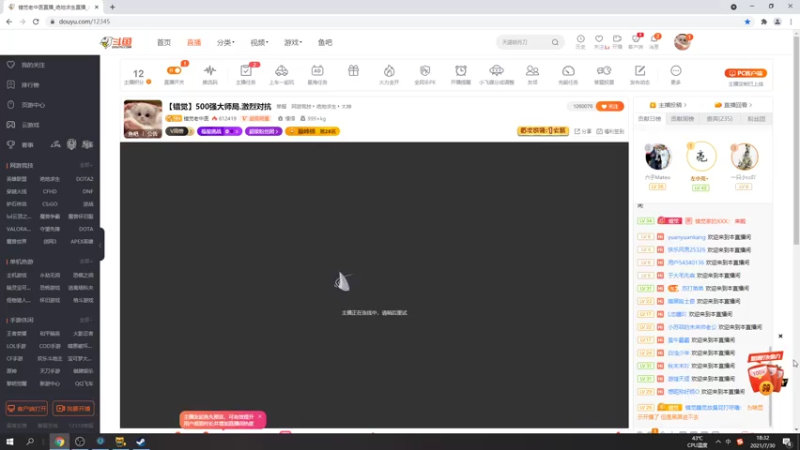The height and width of the screenshot is (450, 800).
Task: Click the 福利签到 sign-in link
Action: tap(610, 131)
